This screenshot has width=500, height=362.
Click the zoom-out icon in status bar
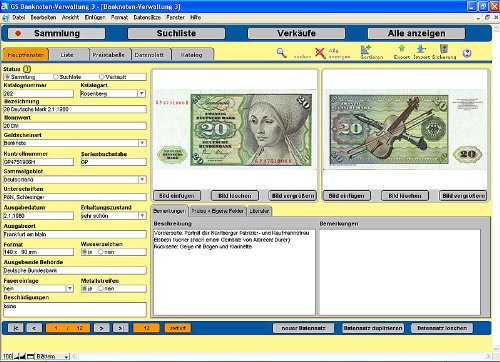point(17,356)
